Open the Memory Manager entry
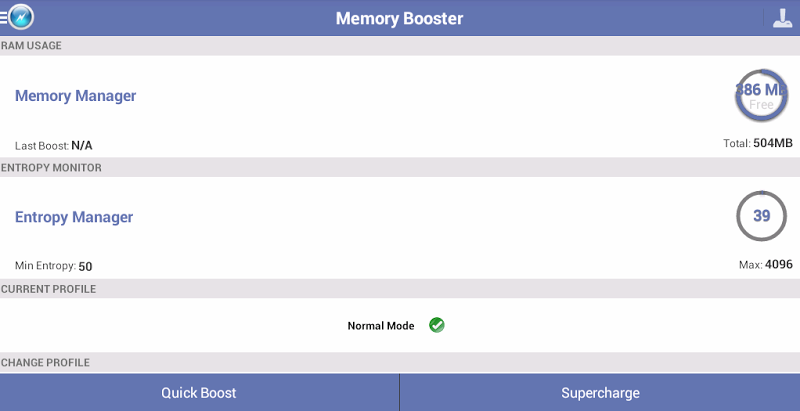Image resolution: width=800 pixels, height=411 pixels. tap(76, 96)
